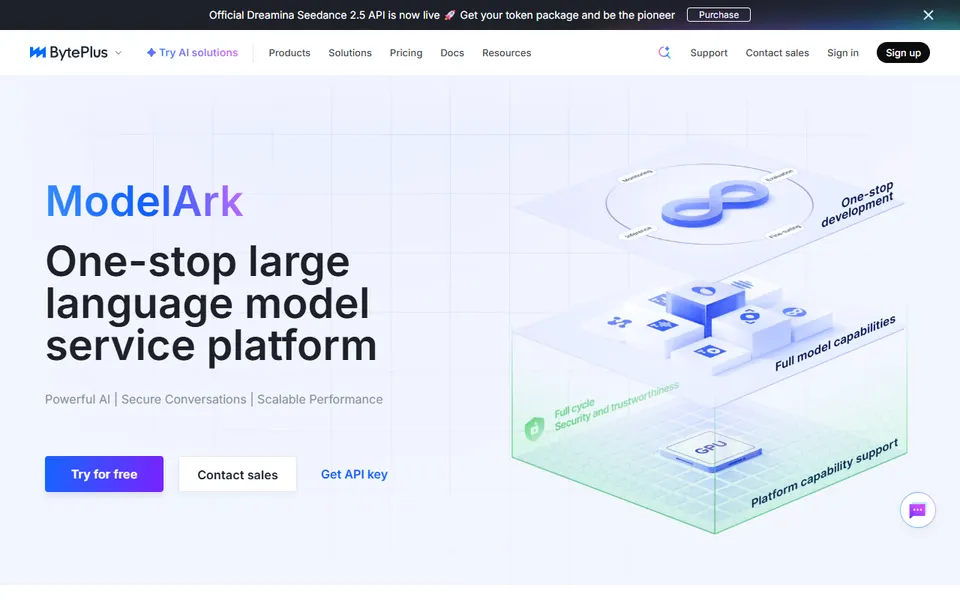
Task: Click 'Secure Conversations' tagline text
Action: (184, 399)
